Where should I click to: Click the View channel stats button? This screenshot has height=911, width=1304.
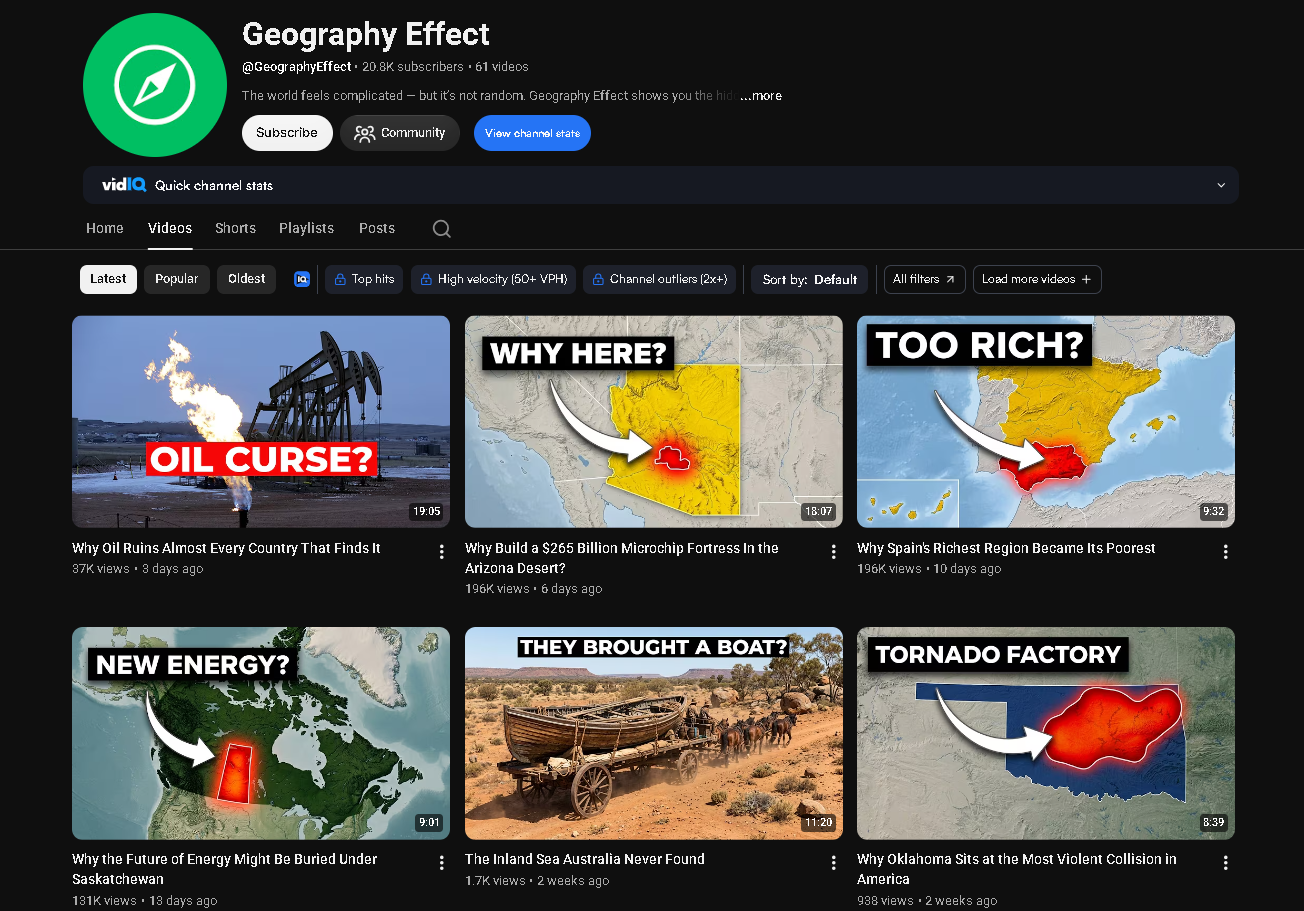pyautogui.click(x=532, y=133)
